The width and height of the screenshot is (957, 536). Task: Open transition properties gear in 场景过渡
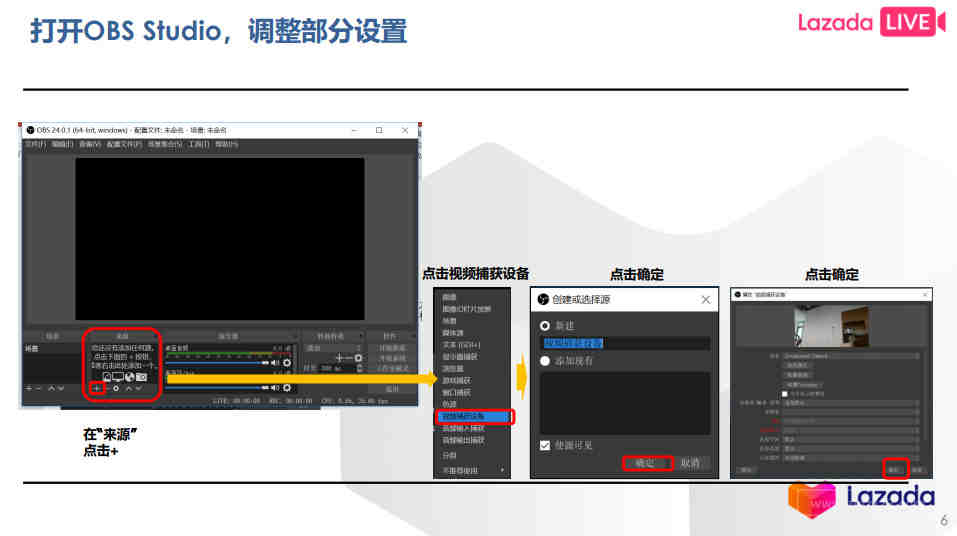(358, 358)
